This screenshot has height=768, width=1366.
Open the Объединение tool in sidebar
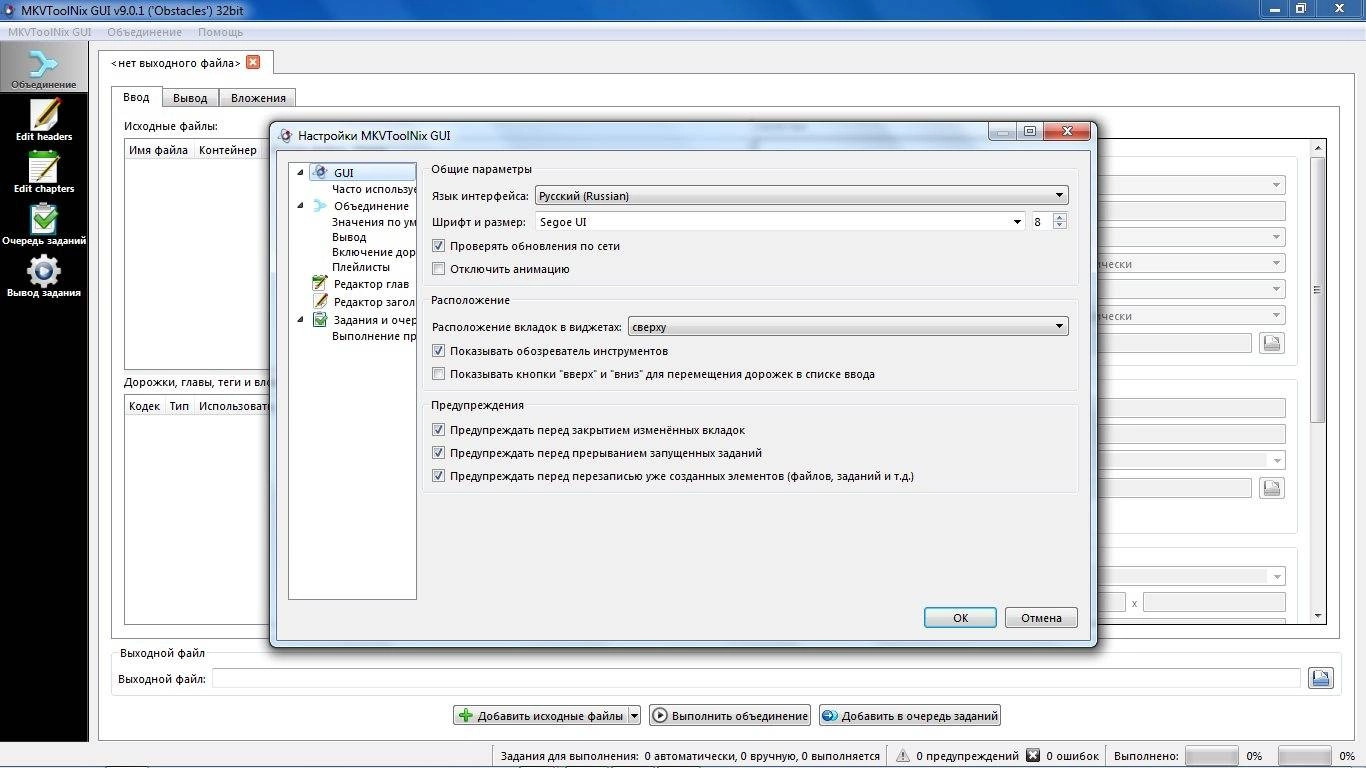pyautogui.click(x=44, y=69)
